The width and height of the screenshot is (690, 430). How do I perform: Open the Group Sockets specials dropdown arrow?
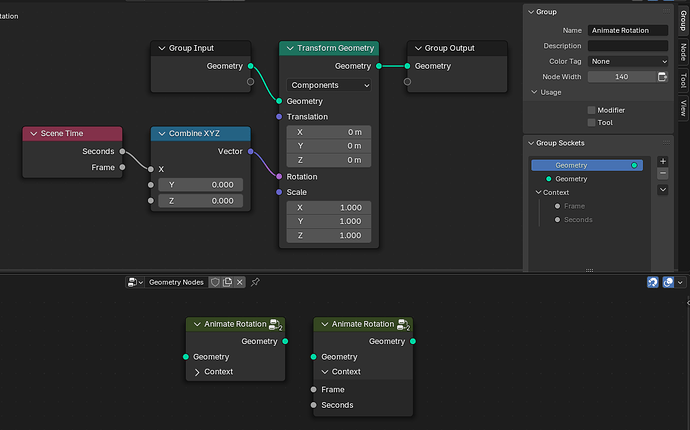tap(663, 190)
